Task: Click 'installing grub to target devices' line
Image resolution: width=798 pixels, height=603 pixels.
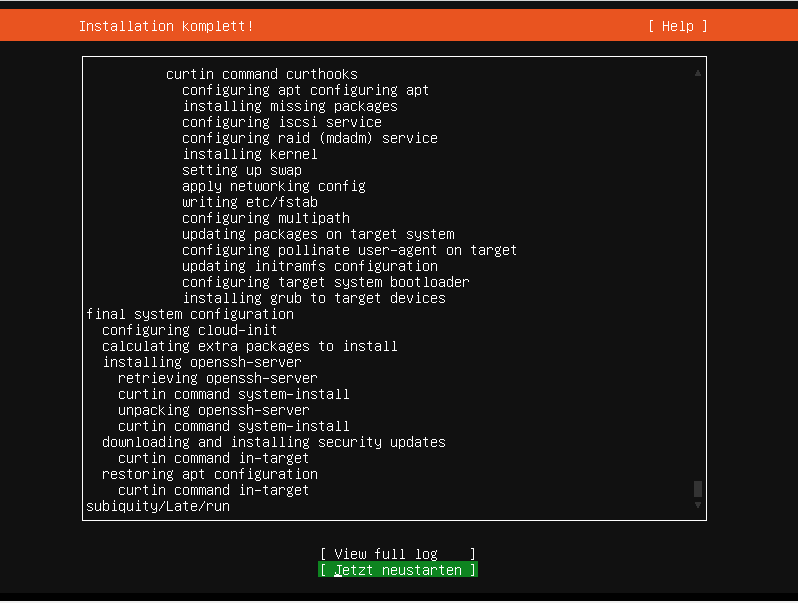Action: click(x=314, y=298)
